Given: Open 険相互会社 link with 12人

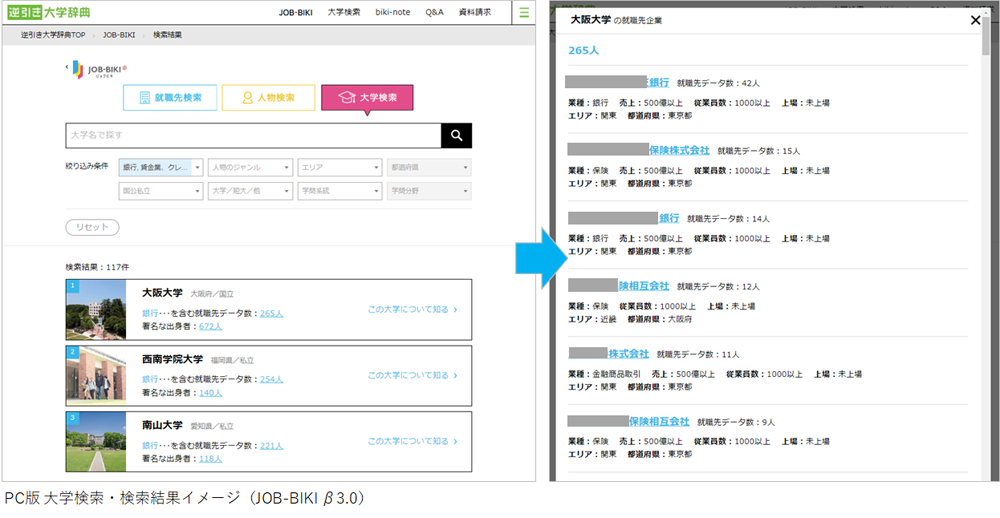Looking at the screenshot, I should 643,286.
